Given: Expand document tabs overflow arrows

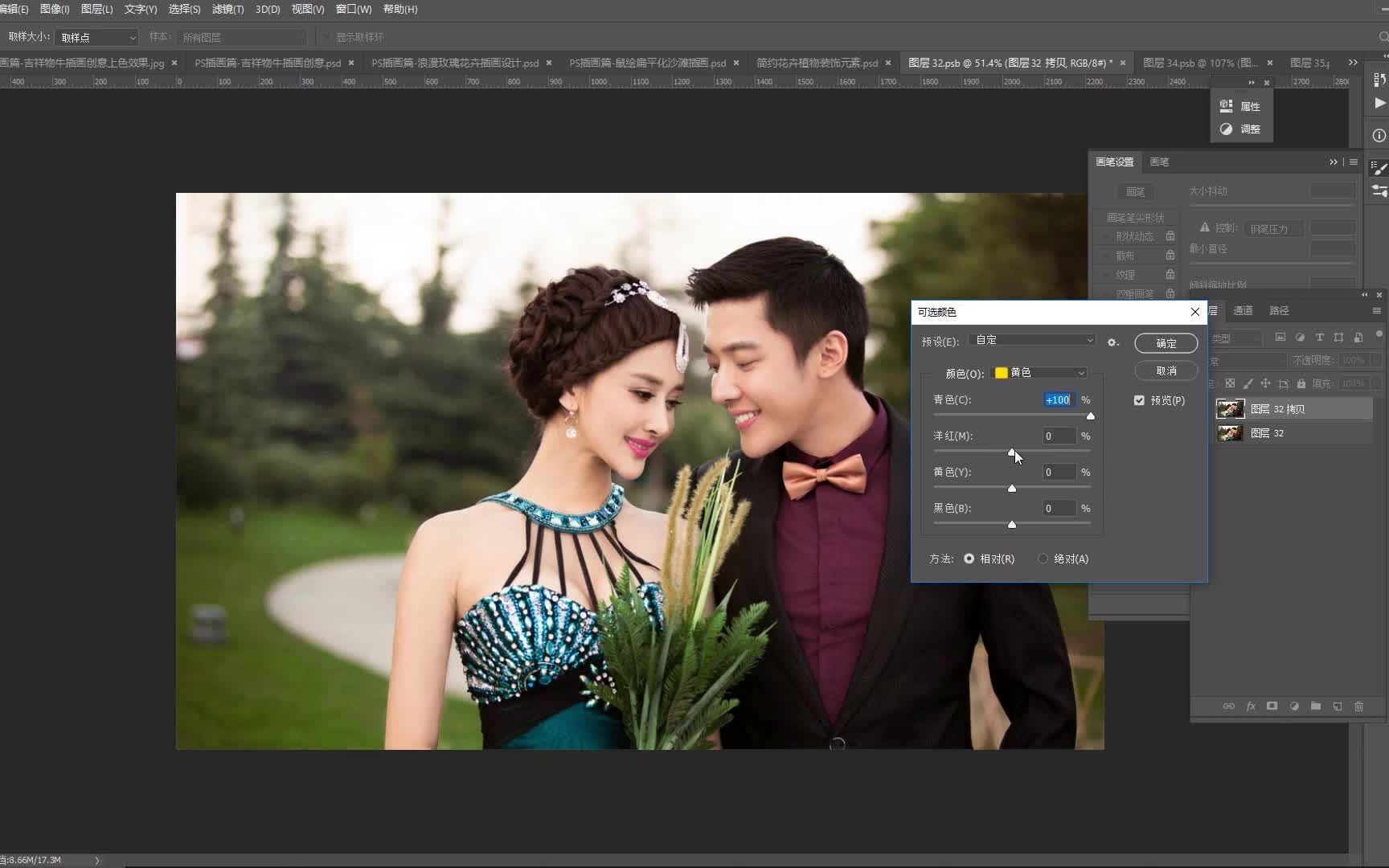Looking at the screenshot, I should (x=1353, y=63).
